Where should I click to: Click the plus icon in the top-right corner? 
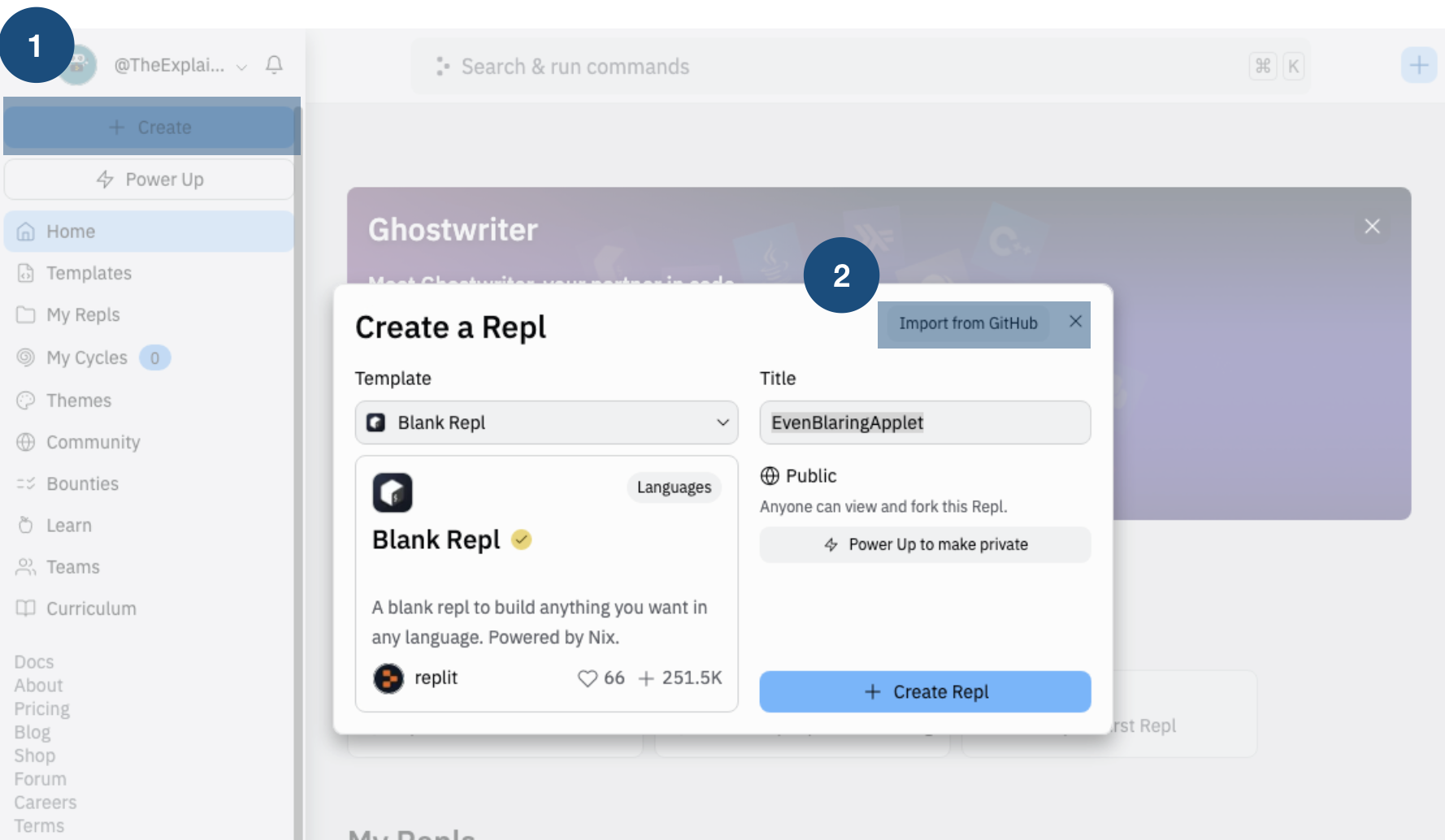pyautogui.click(x=1419, y=65)
